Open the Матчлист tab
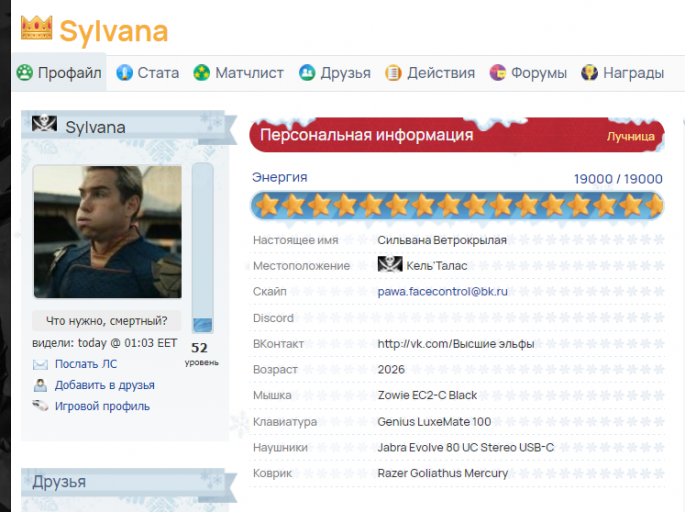The height and width of the screenshot is (512, 685). pos(239,73)
